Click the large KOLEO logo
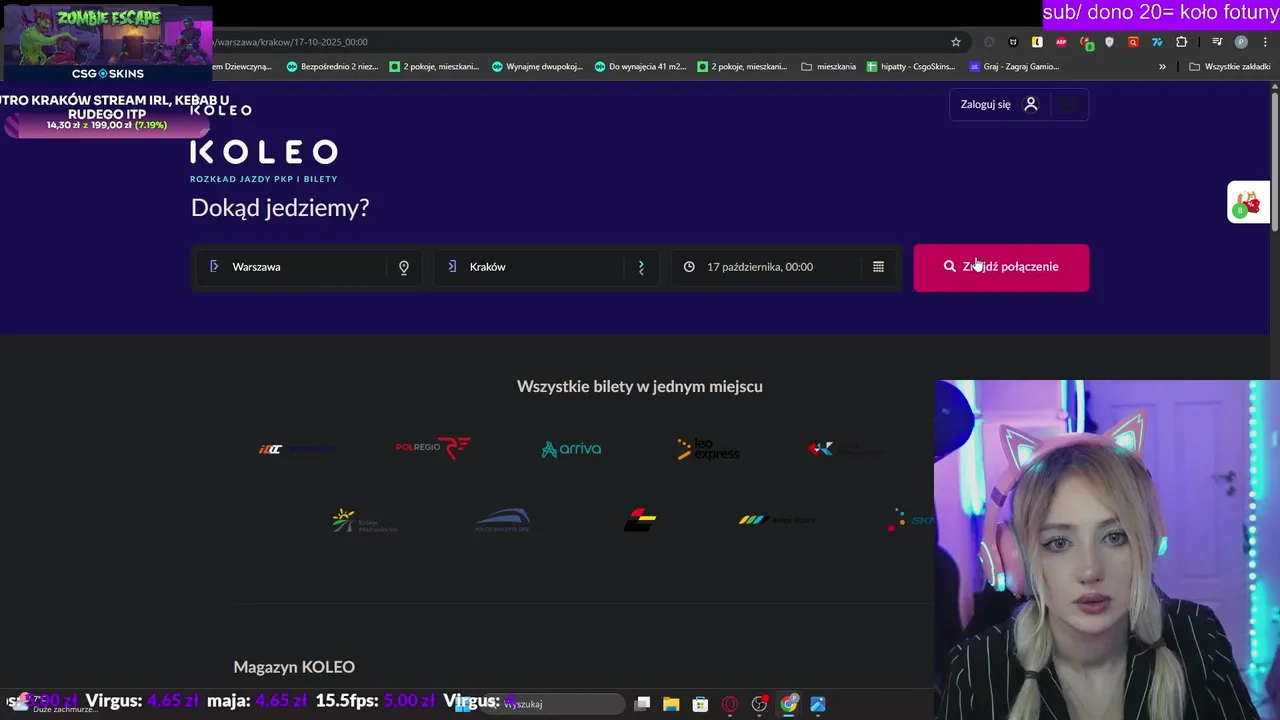 point(264,152)
